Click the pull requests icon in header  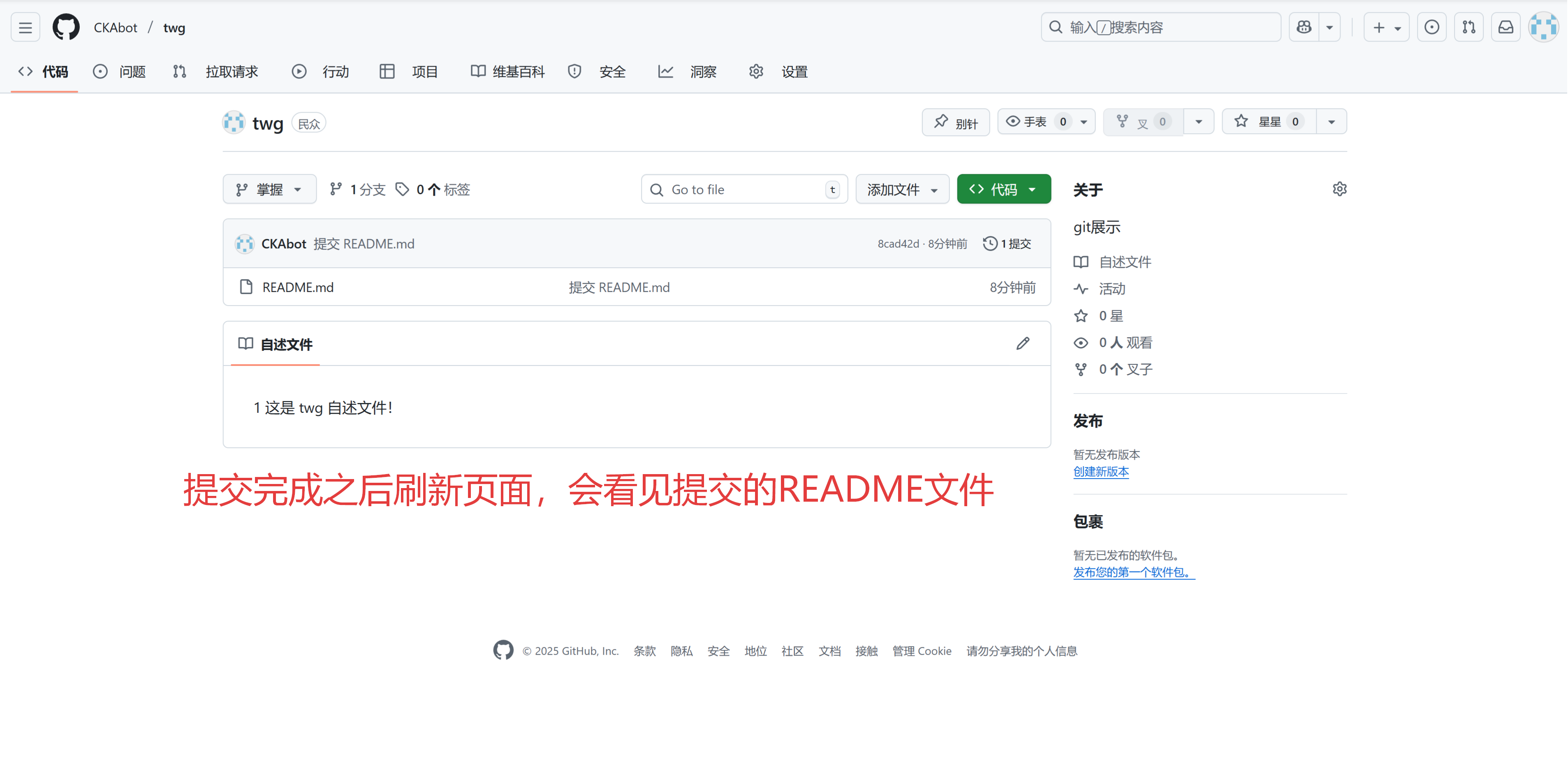[1468, 28]
